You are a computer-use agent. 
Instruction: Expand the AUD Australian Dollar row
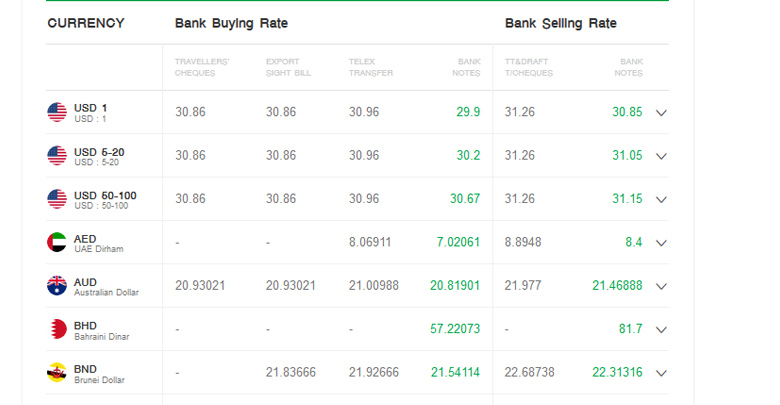coord(661,286)
